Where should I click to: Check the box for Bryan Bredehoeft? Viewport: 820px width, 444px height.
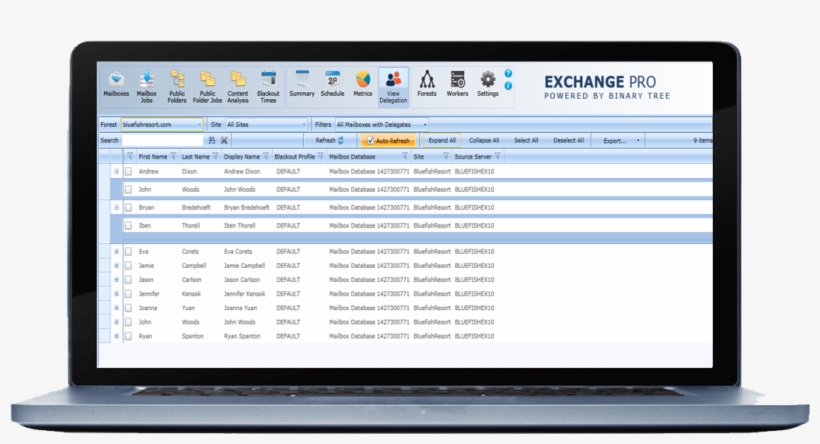click(x=128, y=208)
